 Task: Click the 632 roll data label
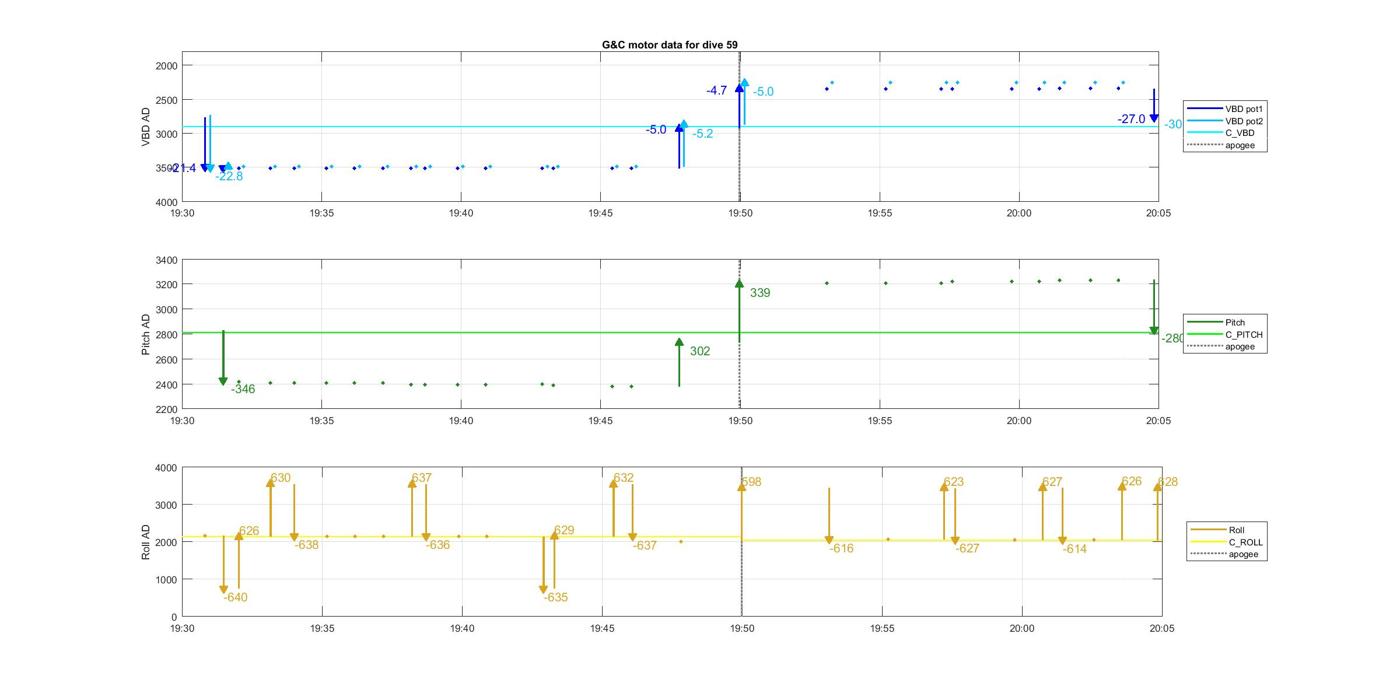tap(624, 478)
